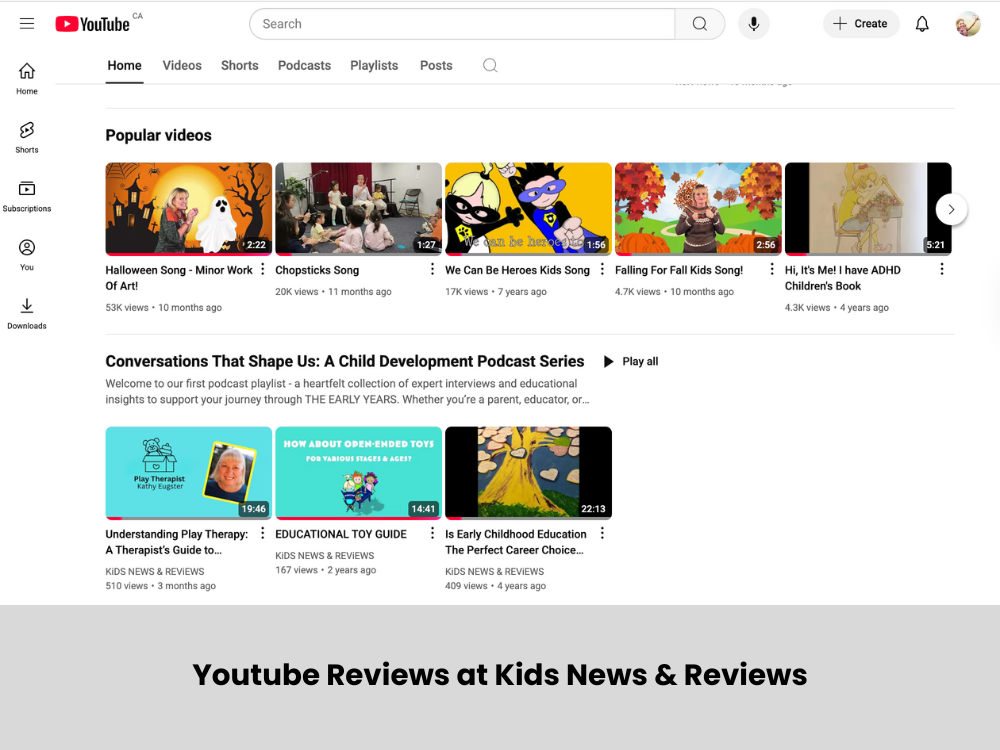
Task: Open Play Therapist Kathy Eugster thumbnail
Action: [x=189, y=473]
